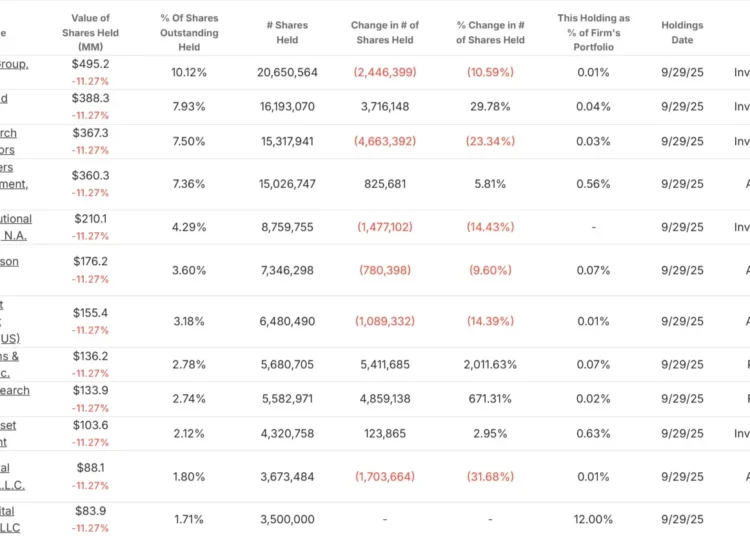This screenshot has width=750, height=536.
Task: Open the holder link ending in 'earch'
Action: pos(15,391)
